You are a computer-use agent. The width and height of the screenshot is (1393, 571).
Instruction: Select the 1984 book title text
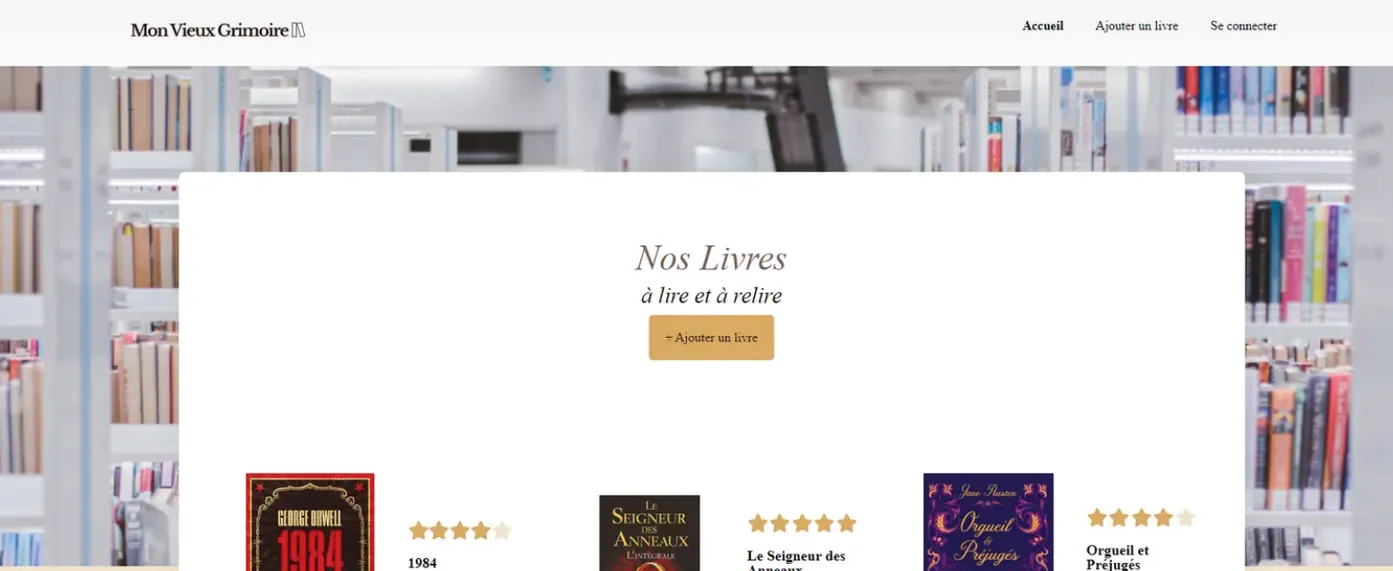(x=422, y=563)
